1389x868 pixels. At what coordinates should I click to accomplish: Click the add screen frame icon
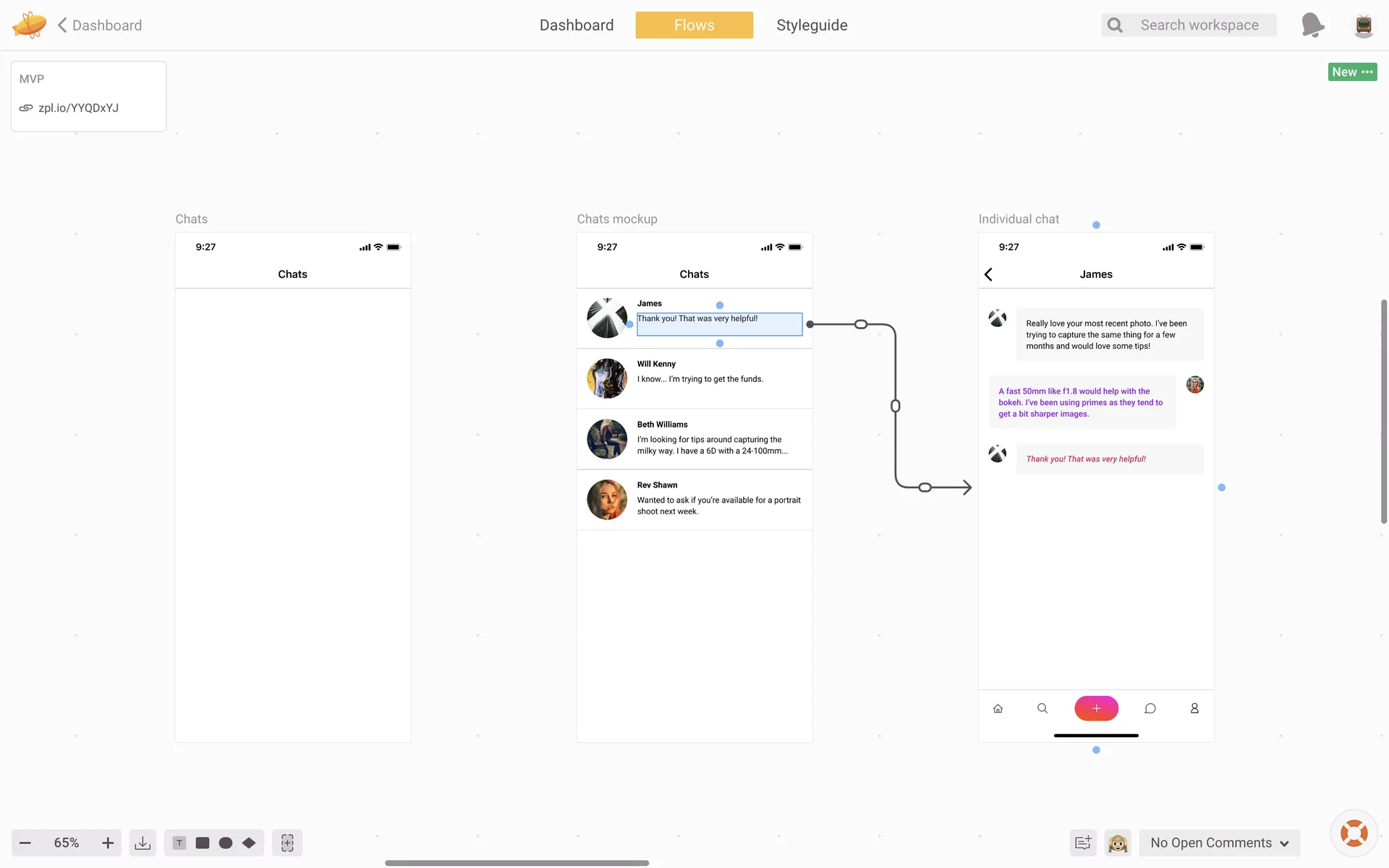(287, 843)
